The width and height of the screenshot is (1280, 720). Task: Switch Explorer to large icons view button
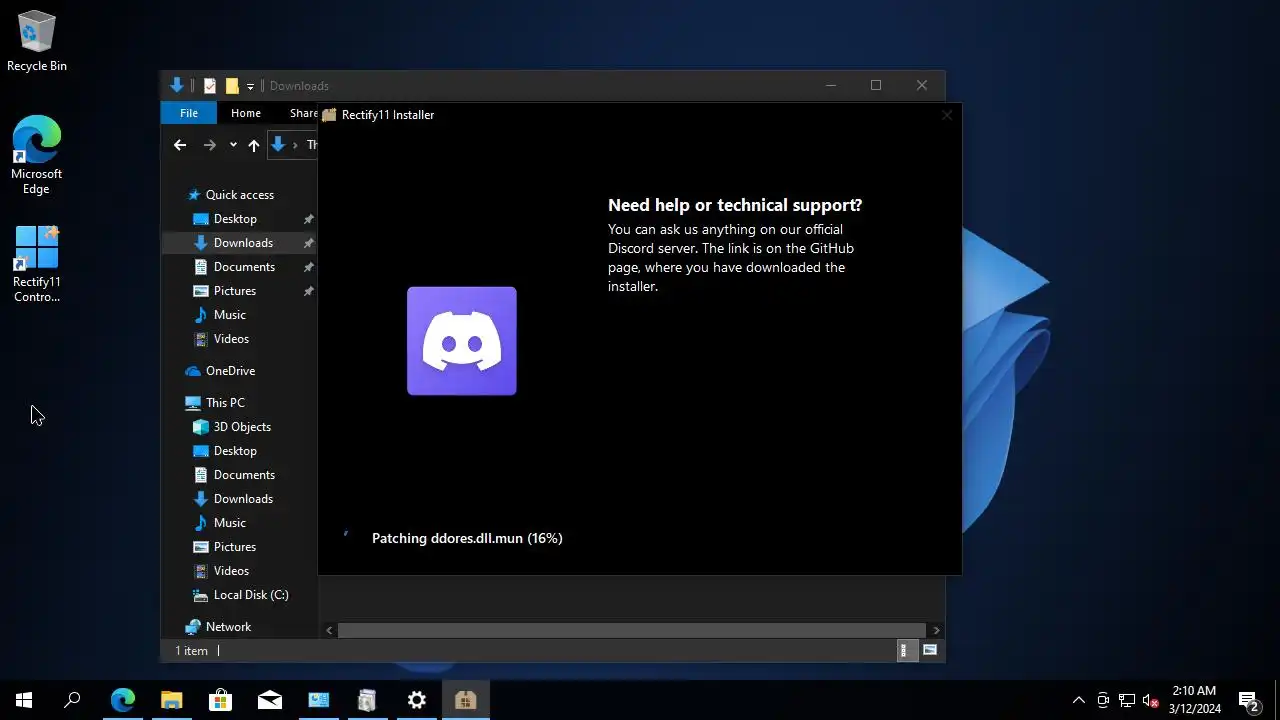coord(930,651)
